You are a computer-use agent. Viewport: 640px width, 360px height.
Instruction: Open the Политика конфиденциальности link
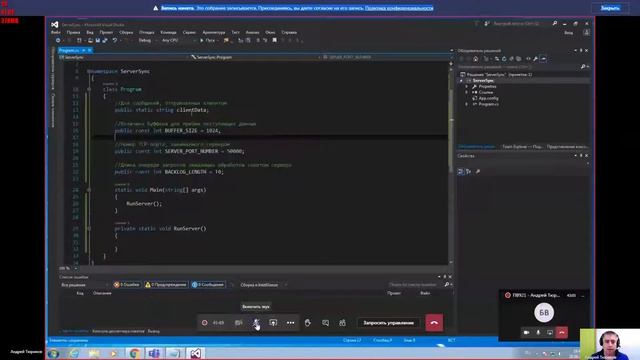(x=399, y=8)
